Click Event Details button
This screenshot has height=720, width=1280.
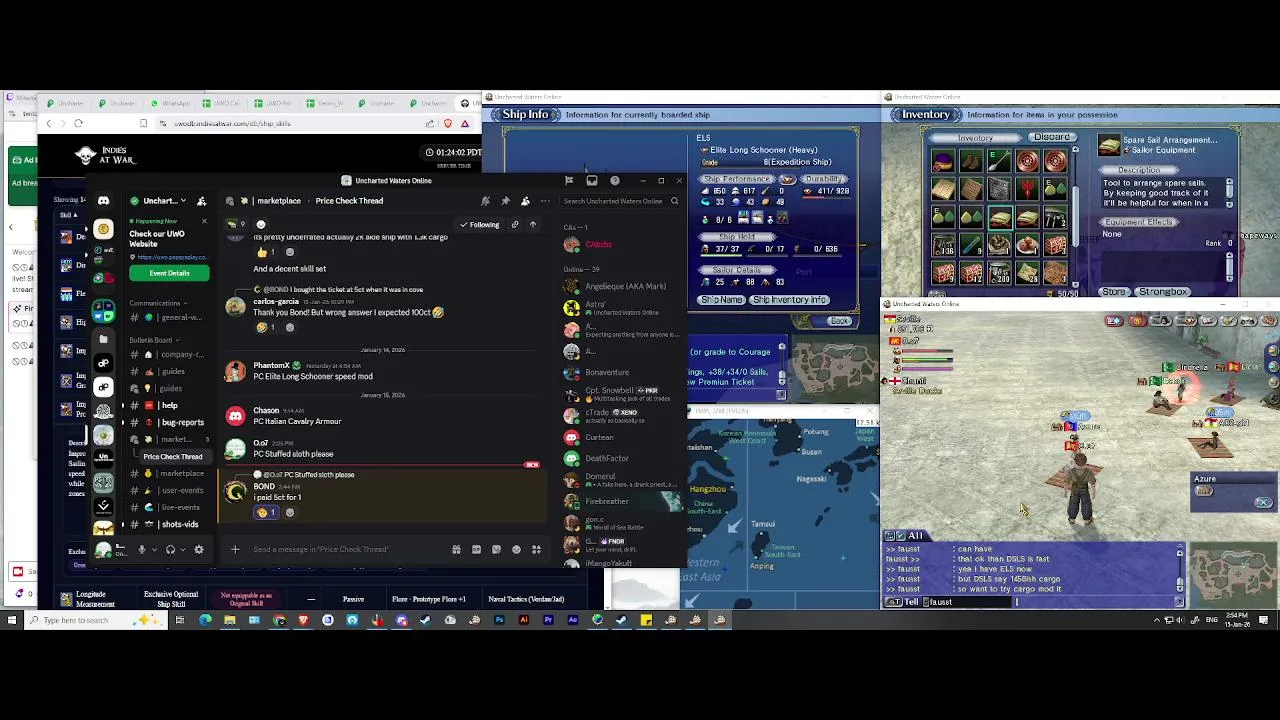169,273
